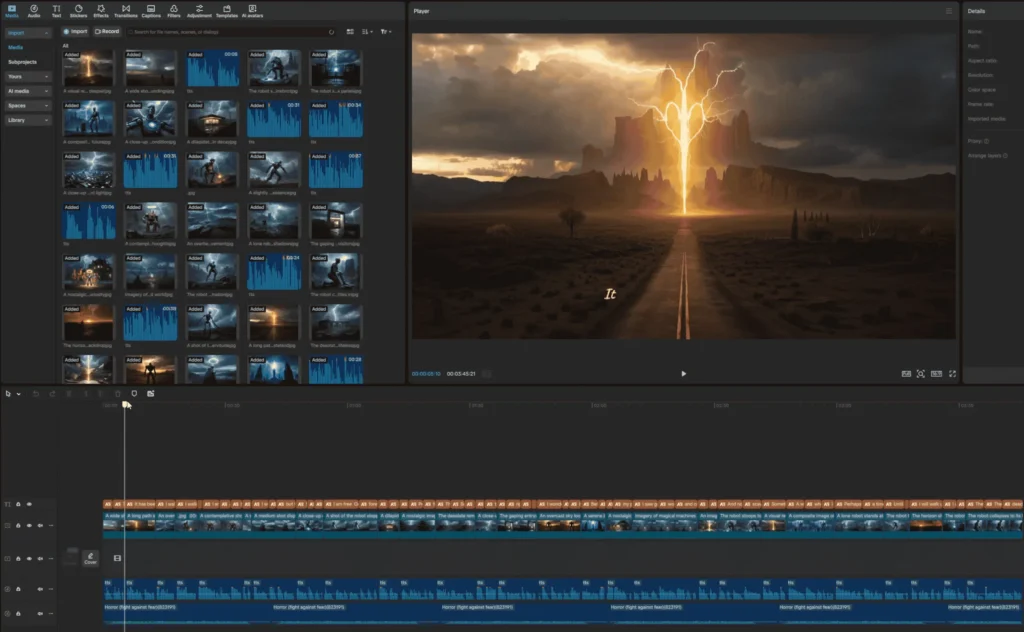Select Media in the sidebar
The height and width of the screenshot is (632, 1024).
(16, 47)
